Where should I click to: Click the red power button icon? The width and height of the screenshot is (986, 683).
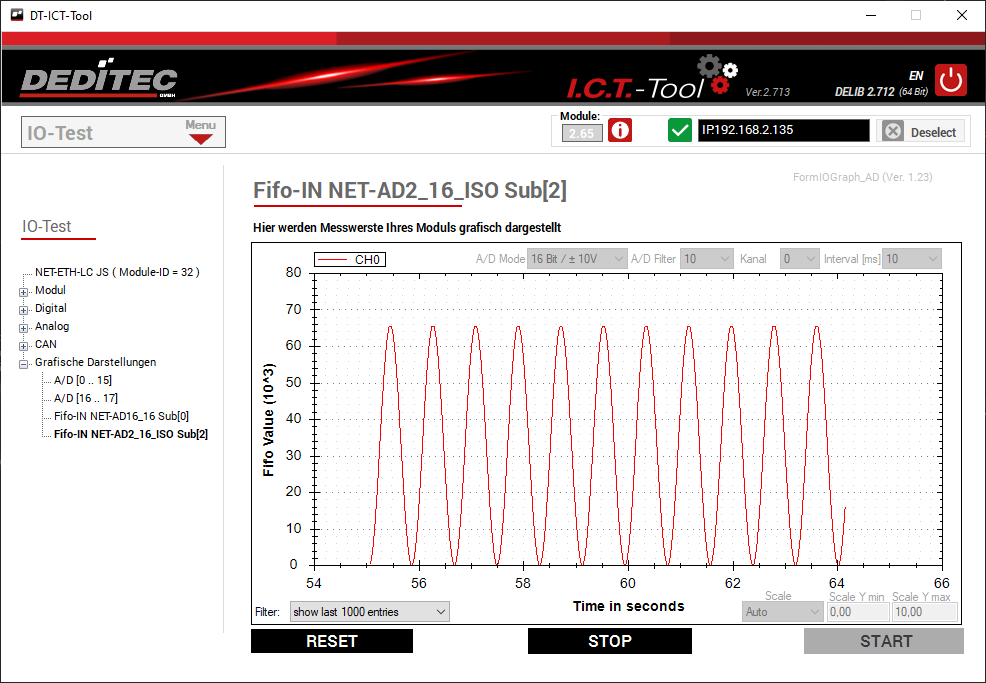[x=950, y=80]
